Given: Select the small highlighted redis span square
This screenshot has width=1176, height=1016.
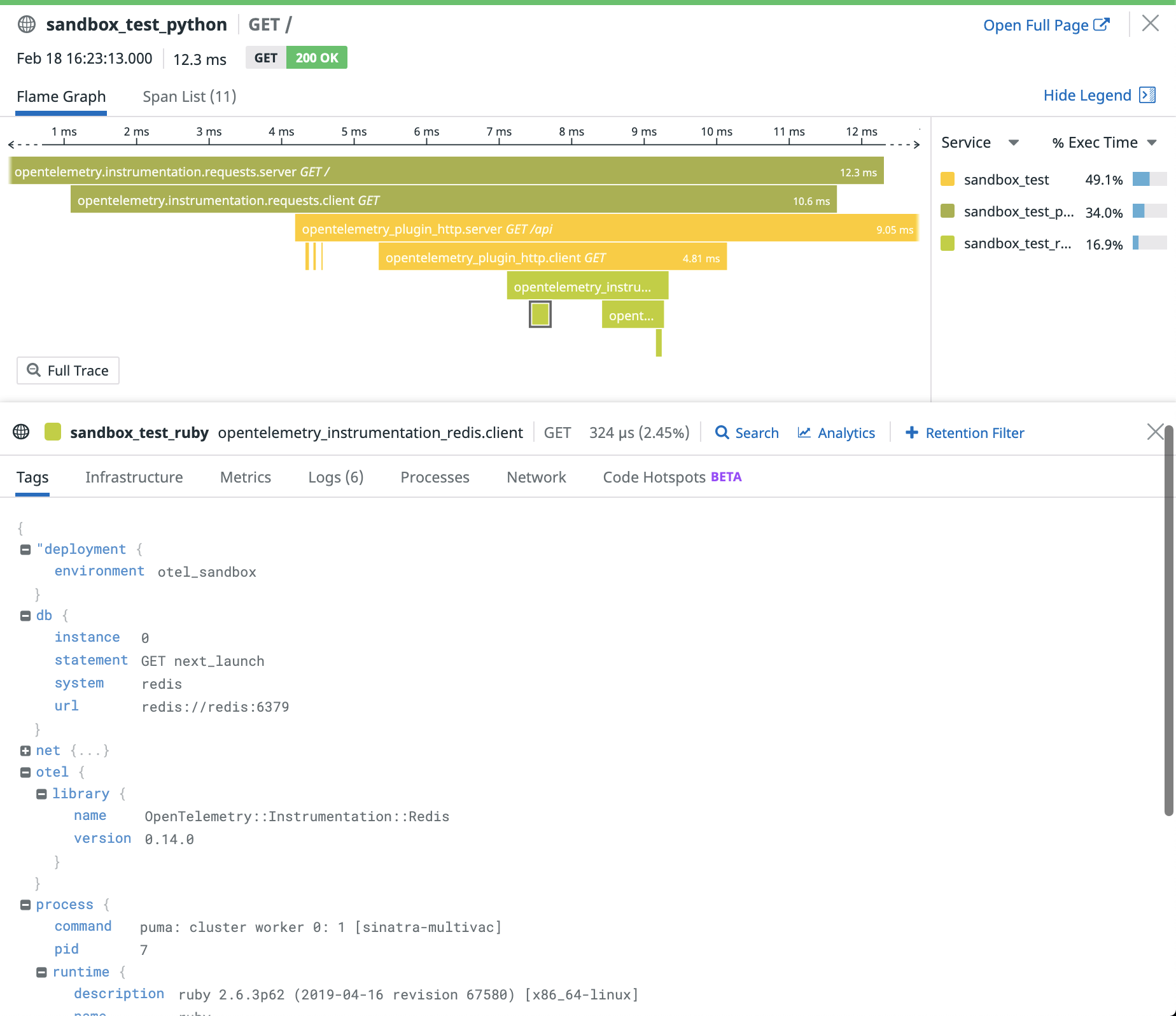Looking at the screenshot, I should [540, 314].
